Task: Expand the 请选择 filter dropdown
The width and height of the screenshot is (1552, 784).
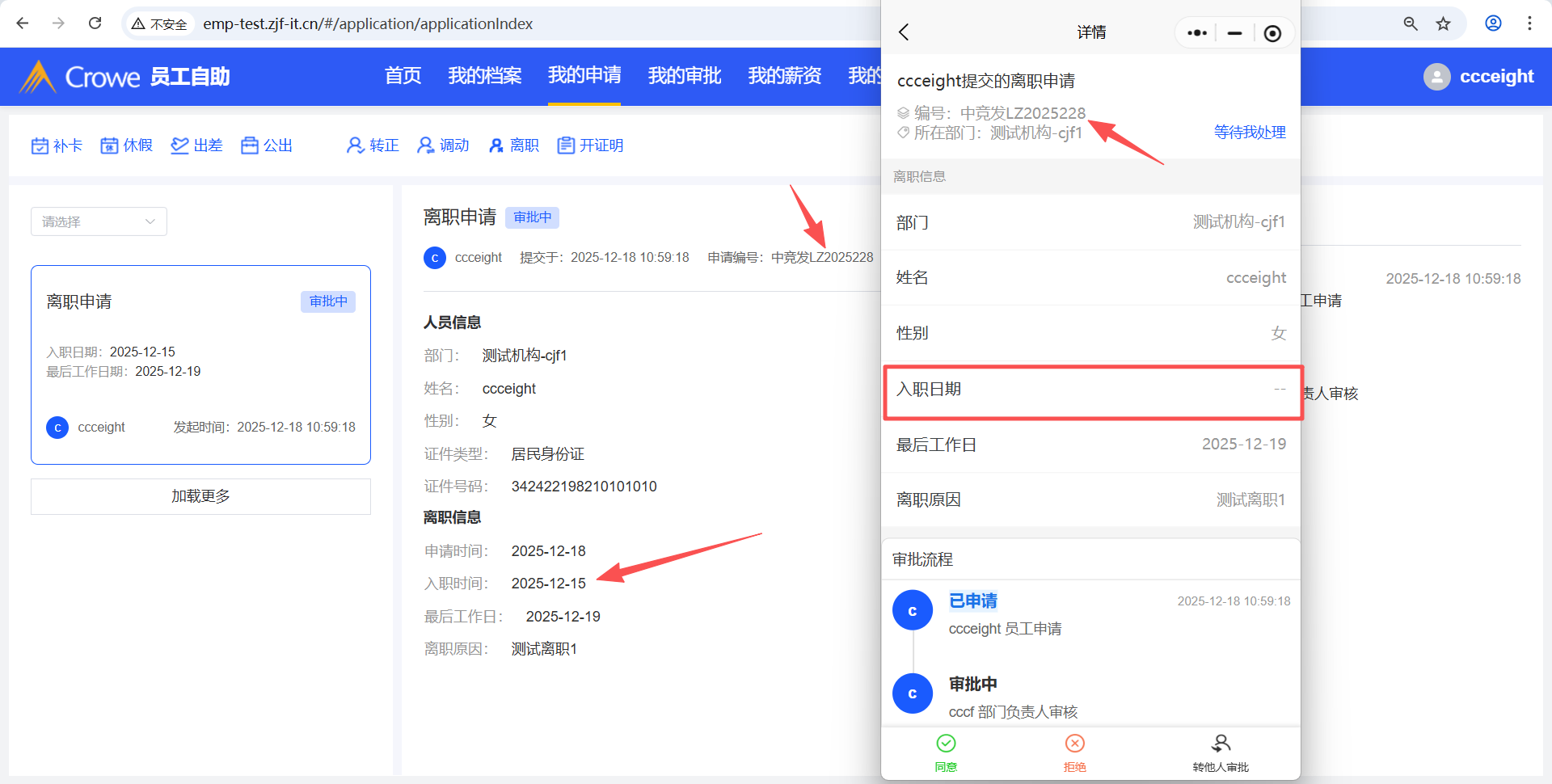Action: click(x=99, y=221)
